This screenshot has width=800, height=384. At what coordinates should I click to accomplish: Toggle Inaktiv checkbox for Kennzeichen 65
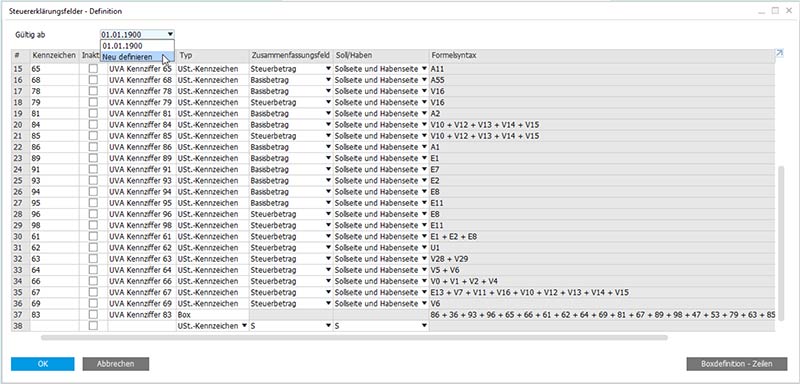point(93,68)
